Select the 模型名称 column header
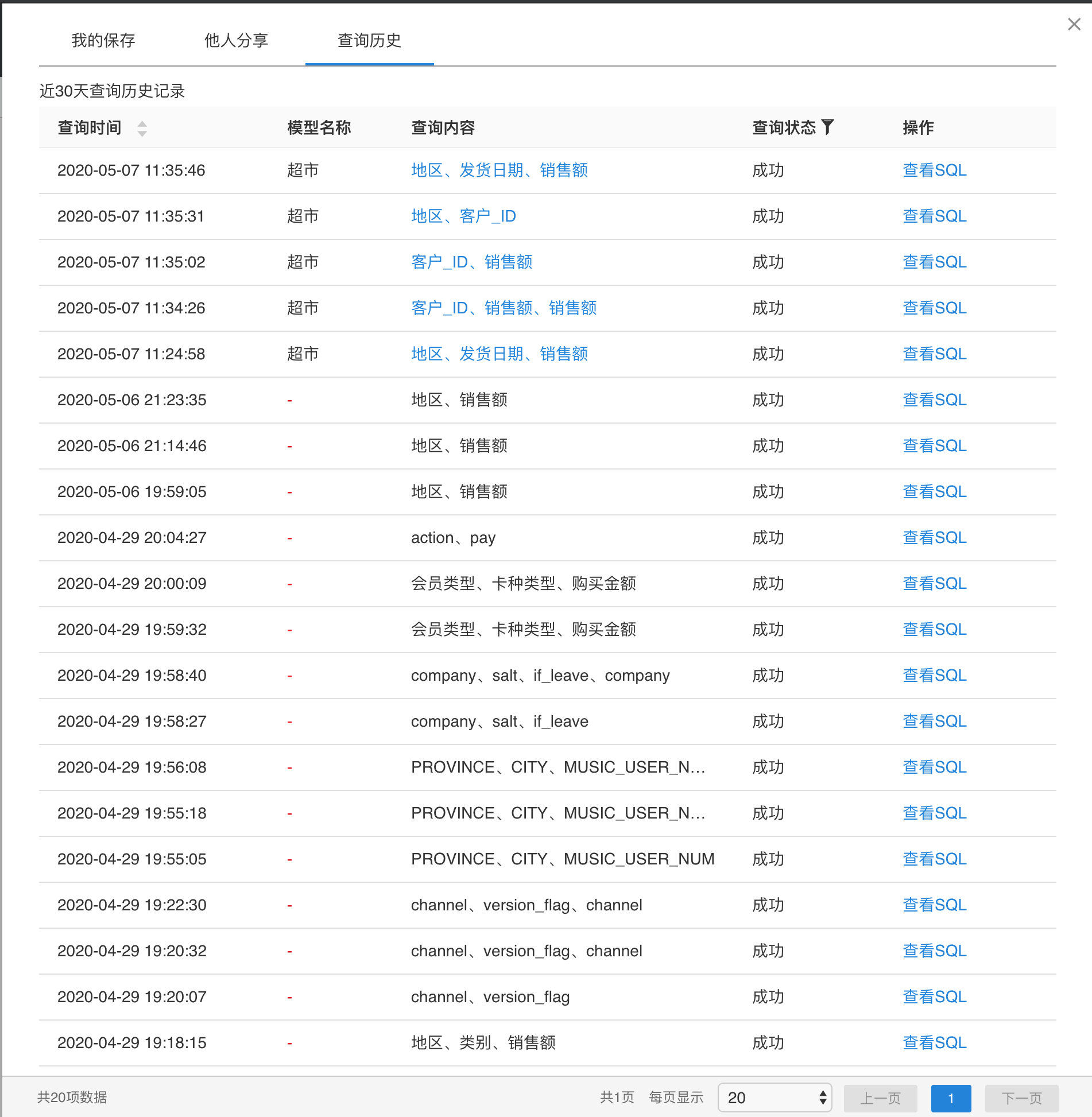 [319, 127]
